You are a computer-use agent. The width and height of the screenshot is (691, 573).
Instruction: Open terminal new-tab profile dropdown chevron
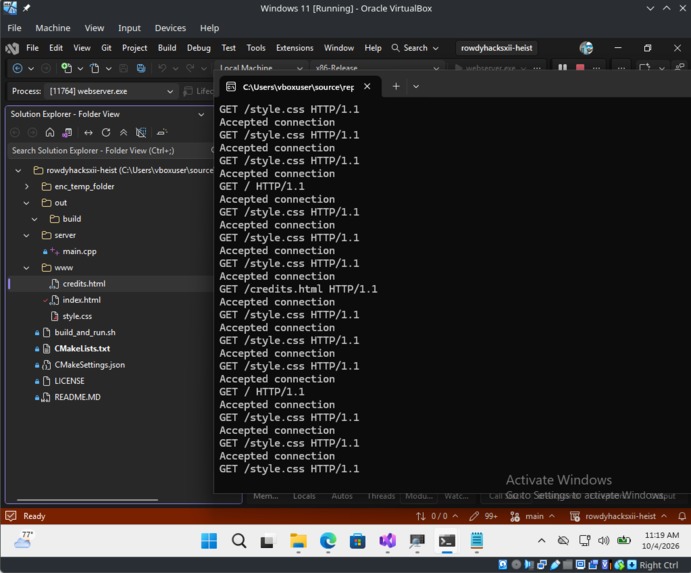416,86
